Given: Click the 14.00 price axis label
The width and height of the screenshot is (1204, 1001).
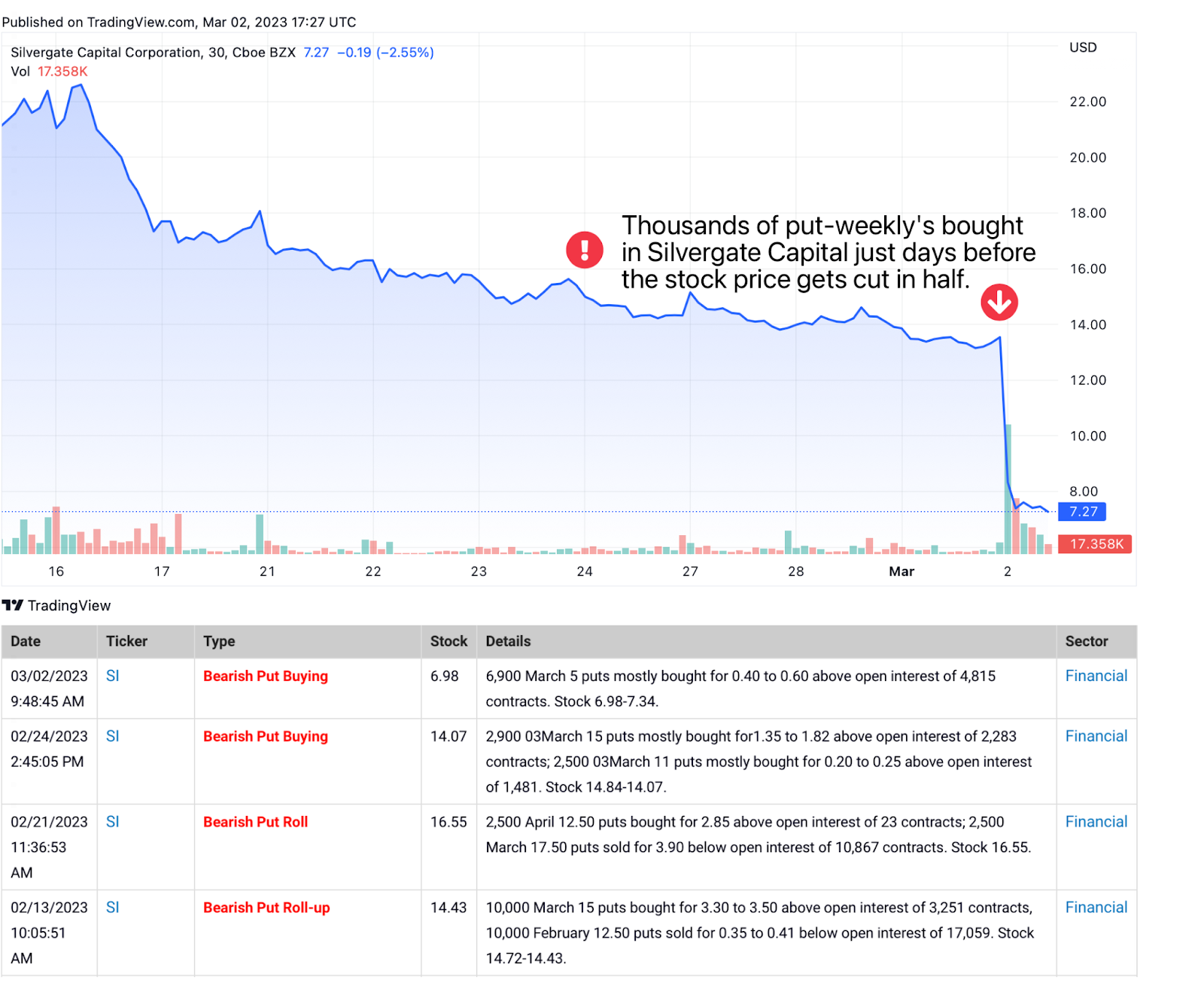Looking at the screenshot, I should click(1088, 324).
